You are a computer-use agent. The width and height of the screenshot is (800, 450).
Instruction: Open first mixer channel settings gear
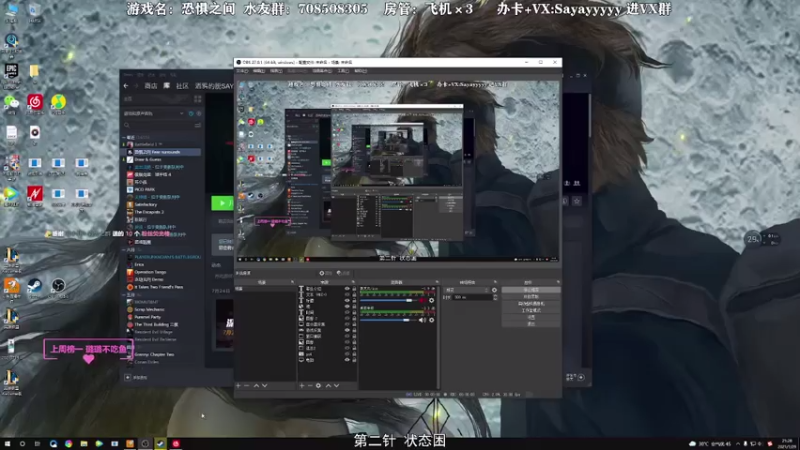point(432,301)
